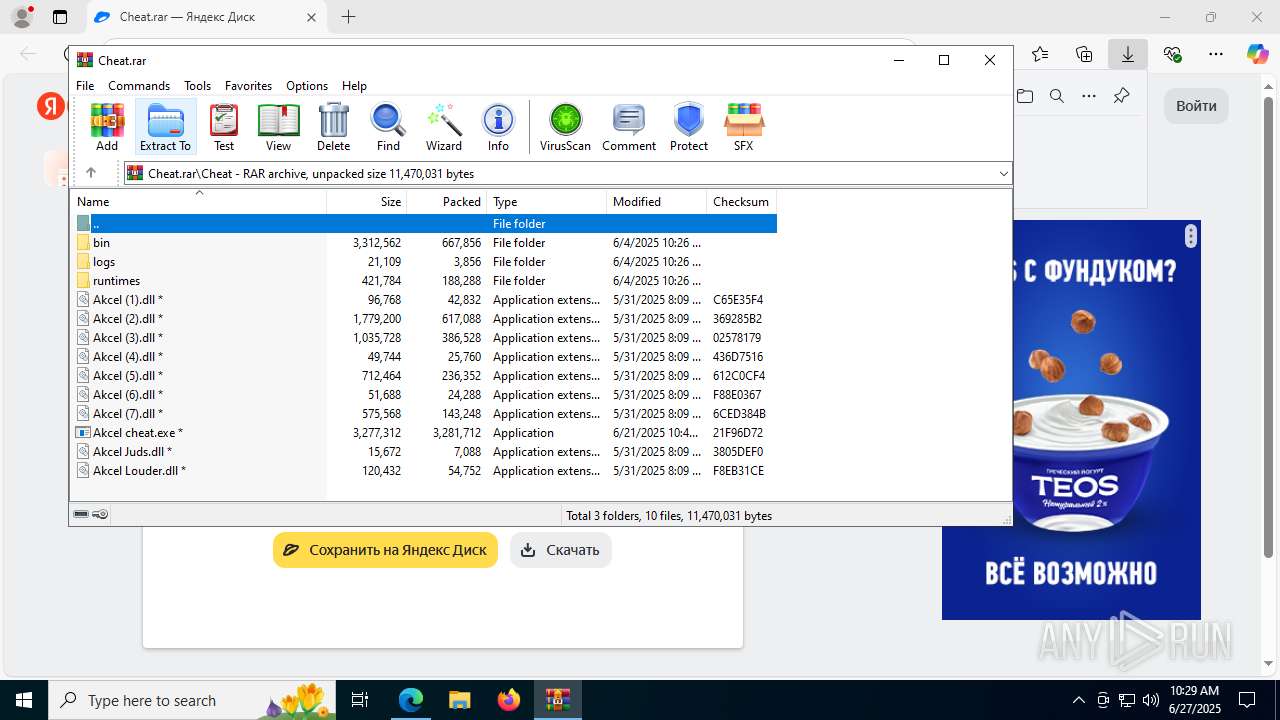
Task: Open Favorites star icon in Edge
Action: [1040, 54]
